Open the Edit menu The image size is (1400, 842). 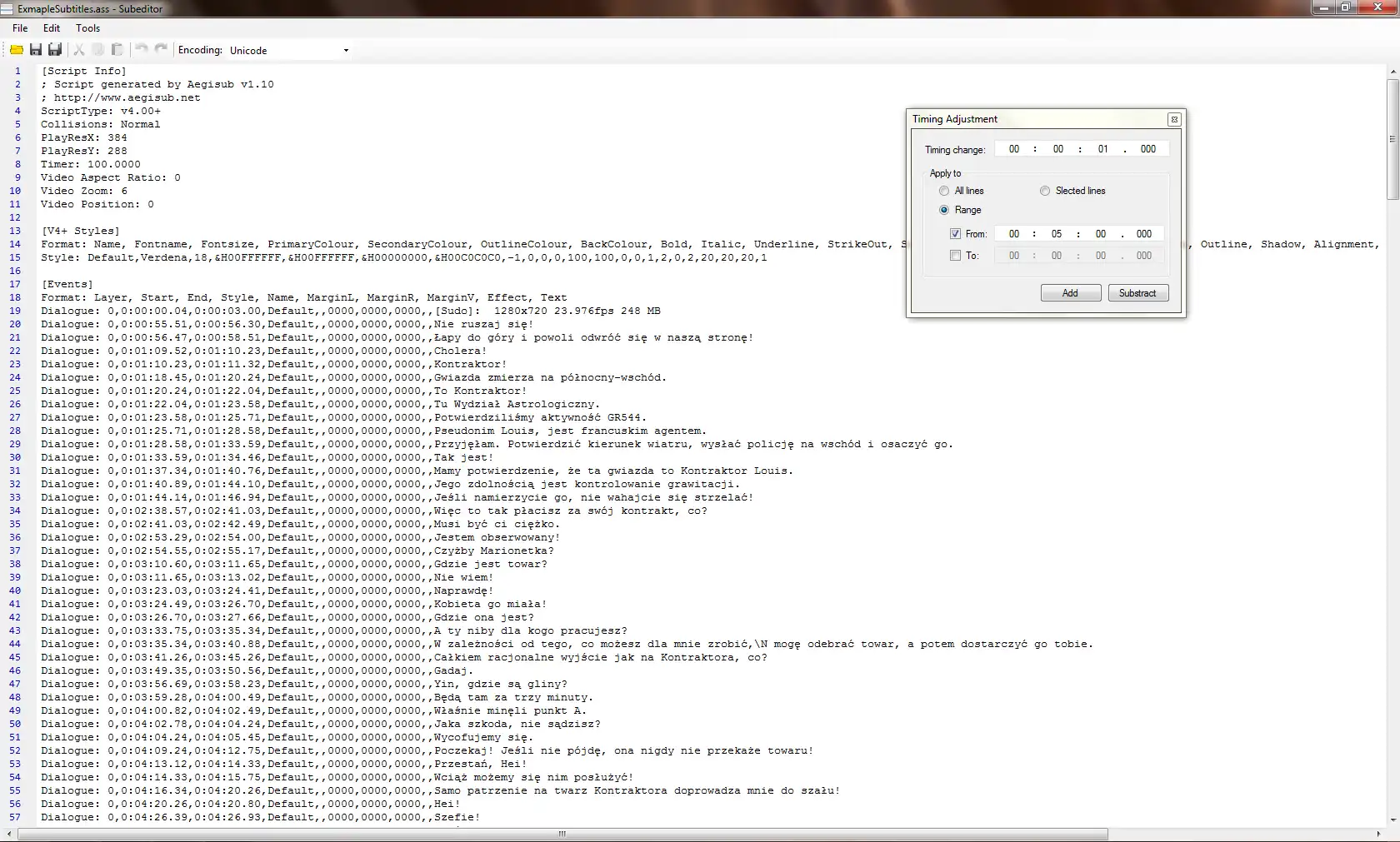click(x=52, y=28)
